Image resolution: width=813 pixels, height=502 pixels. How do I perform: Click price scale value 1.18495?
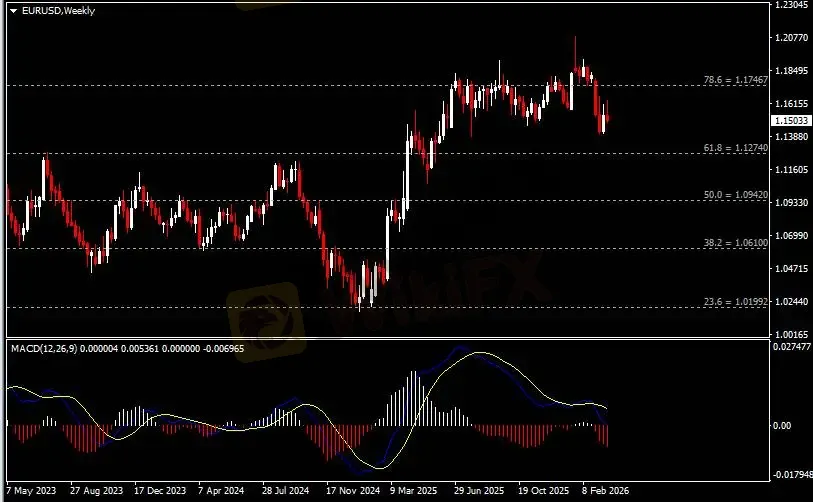[791, 71]
